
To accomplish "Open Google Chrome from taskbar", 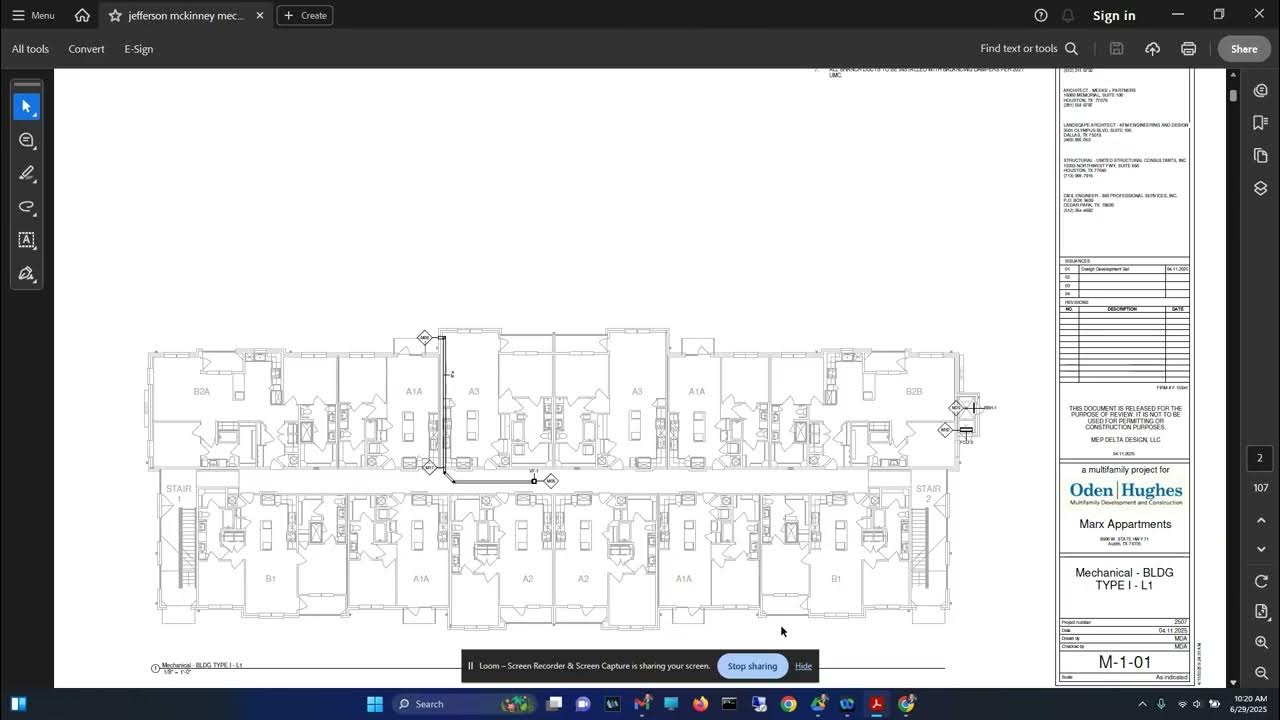I will point(788,704).
